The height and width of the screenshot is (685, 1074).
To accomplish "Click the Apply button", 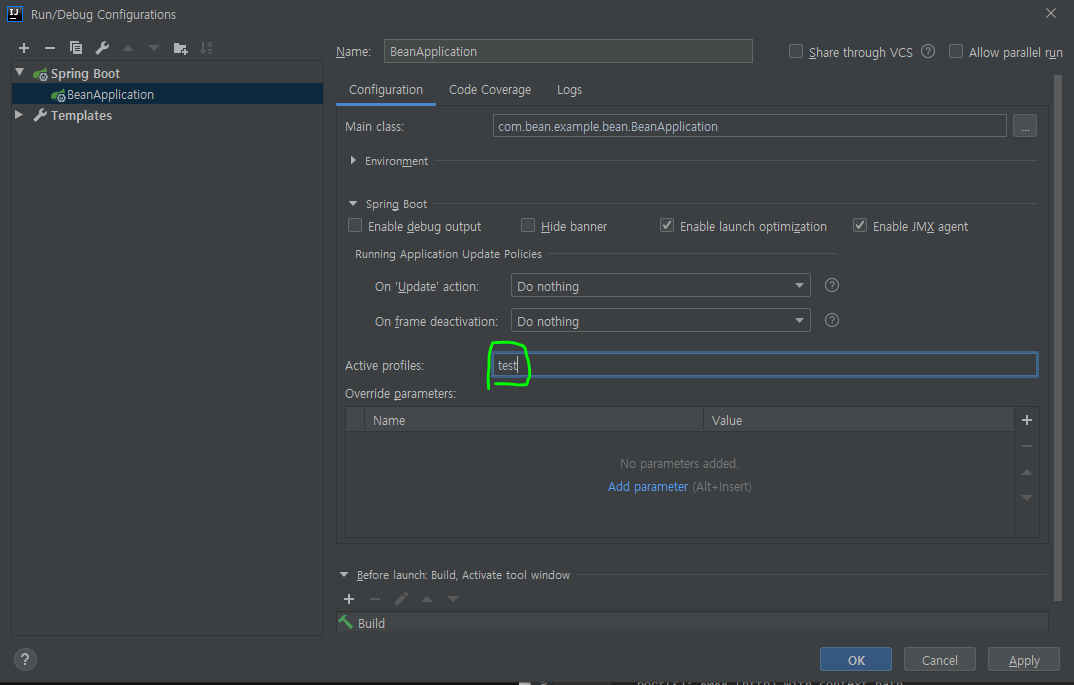I will click(x=1024, y=660).
